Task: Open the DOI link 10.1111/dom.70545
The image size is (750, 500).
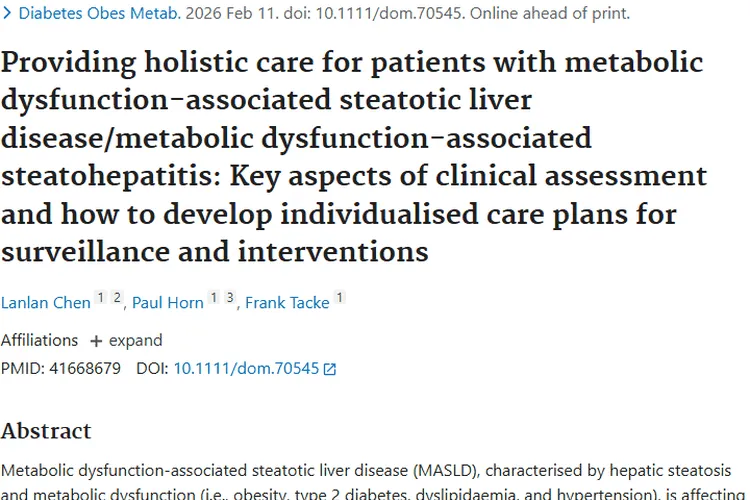Action: pyautogui.click(x=246, y=368)
